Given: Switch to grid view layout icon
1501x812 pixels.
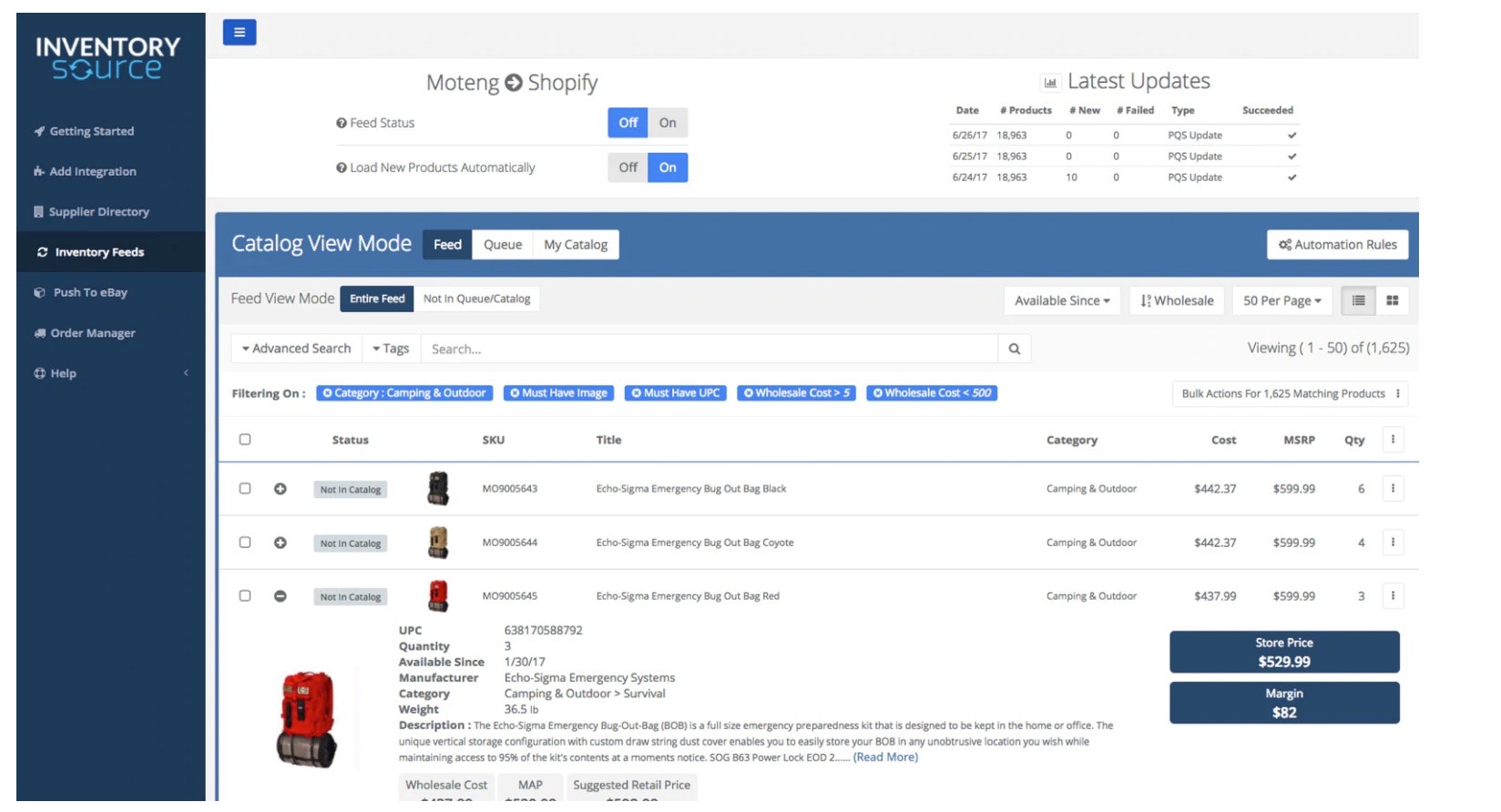Looking at the screenshot, I should [x=1392, y=300].
